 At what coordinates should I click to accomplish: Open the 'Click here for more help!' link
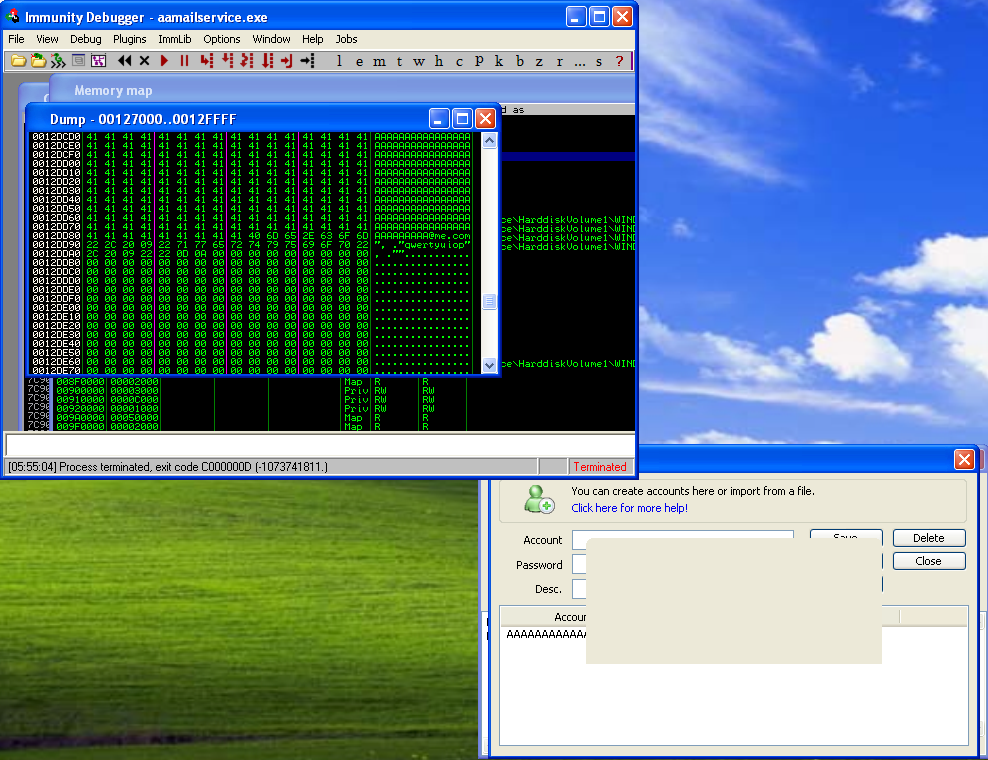[x=629, y=508]
